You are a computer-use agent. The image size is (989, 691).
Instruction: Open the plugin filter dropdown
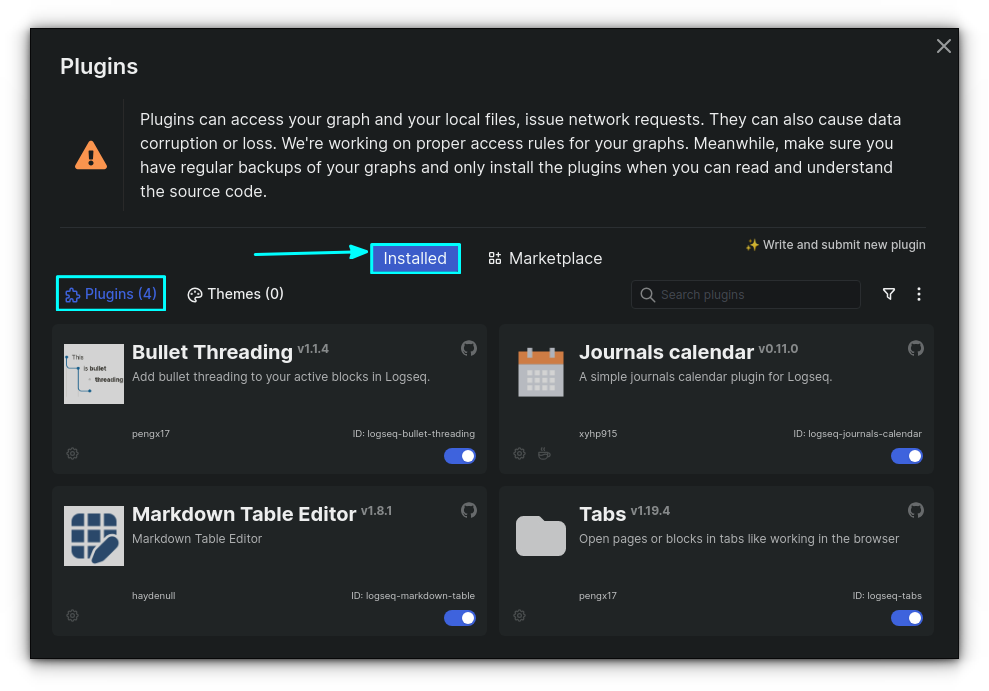889,294
